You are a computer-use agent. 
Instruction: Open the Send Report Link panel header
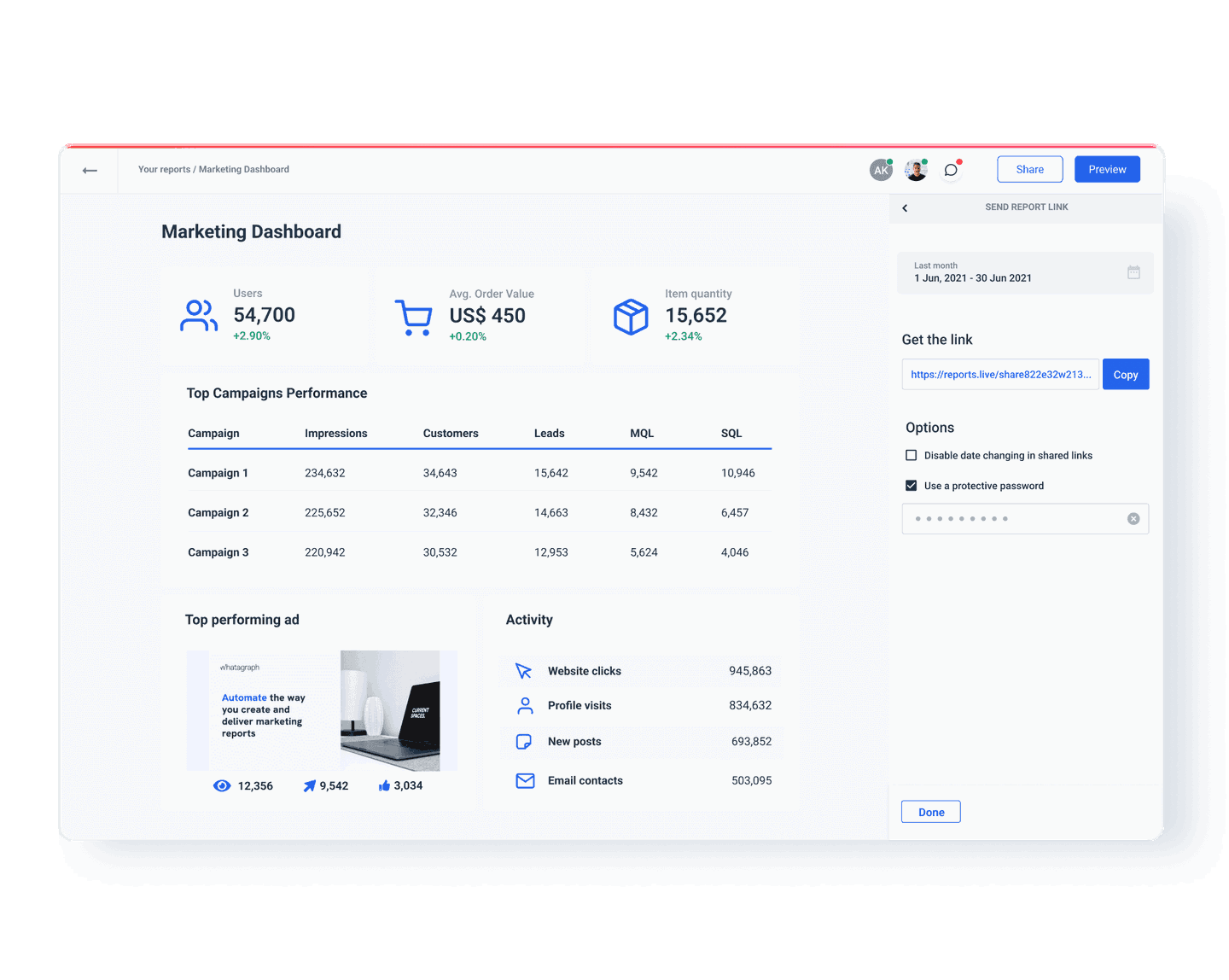pyautogui.click(x=1026, y=207)
